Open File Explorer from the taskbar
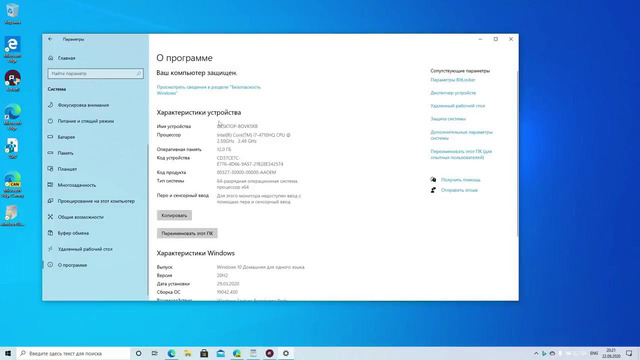Screen dimensions: 640x360 pyautogui.click(x=188, y=353)
